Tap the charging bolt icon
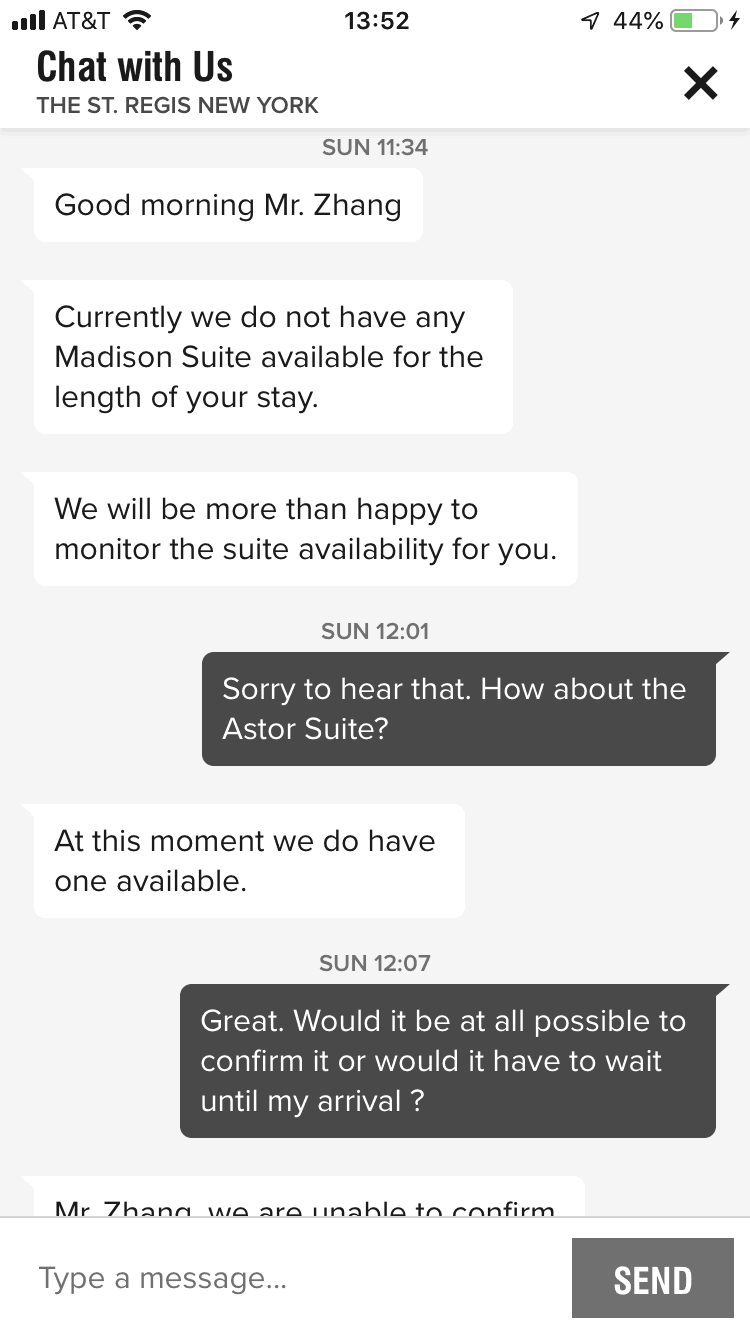The image size is (750, 1334). [735, 20]
